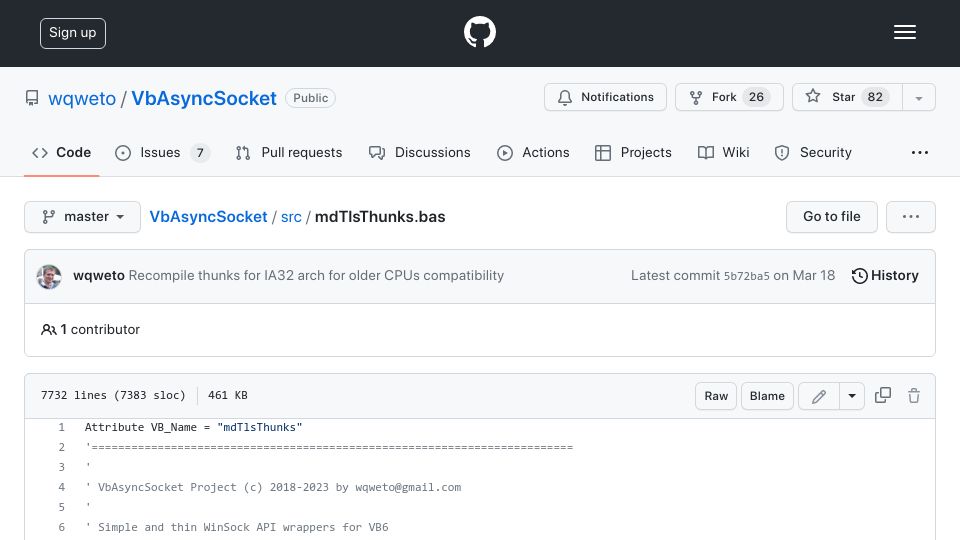Show more repository tabs via ellipsis
The height and width of the screenshot is (540, 960).
920,152
